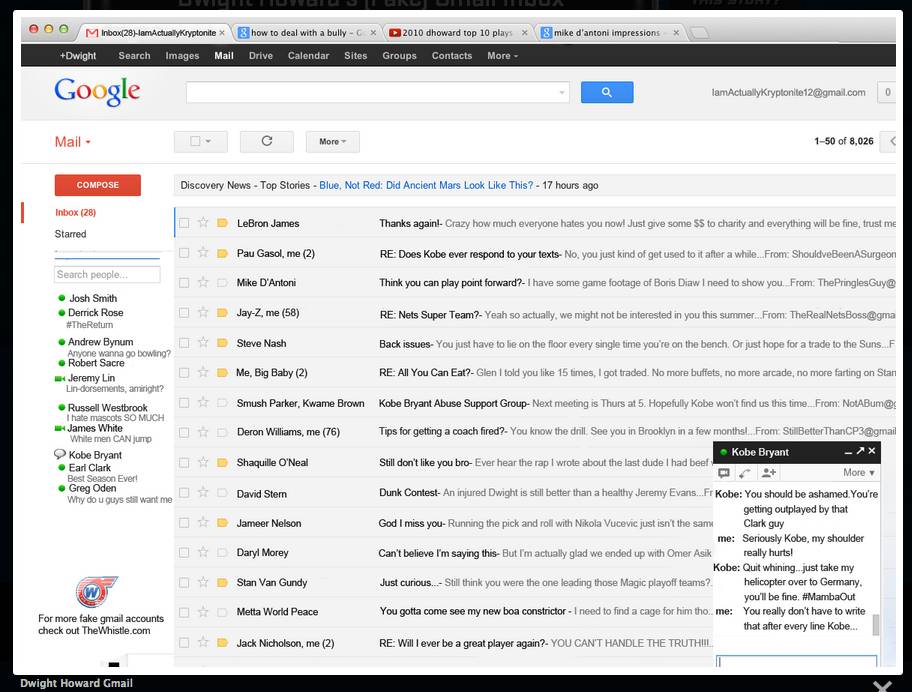Open Images from the Google bar
This screenshot has height=692, width=912.
pos(182,56)
